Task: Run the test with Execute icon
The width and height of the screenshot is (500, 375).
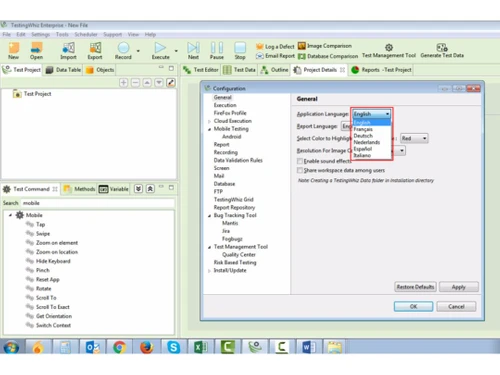Action: tap(160, 51)
